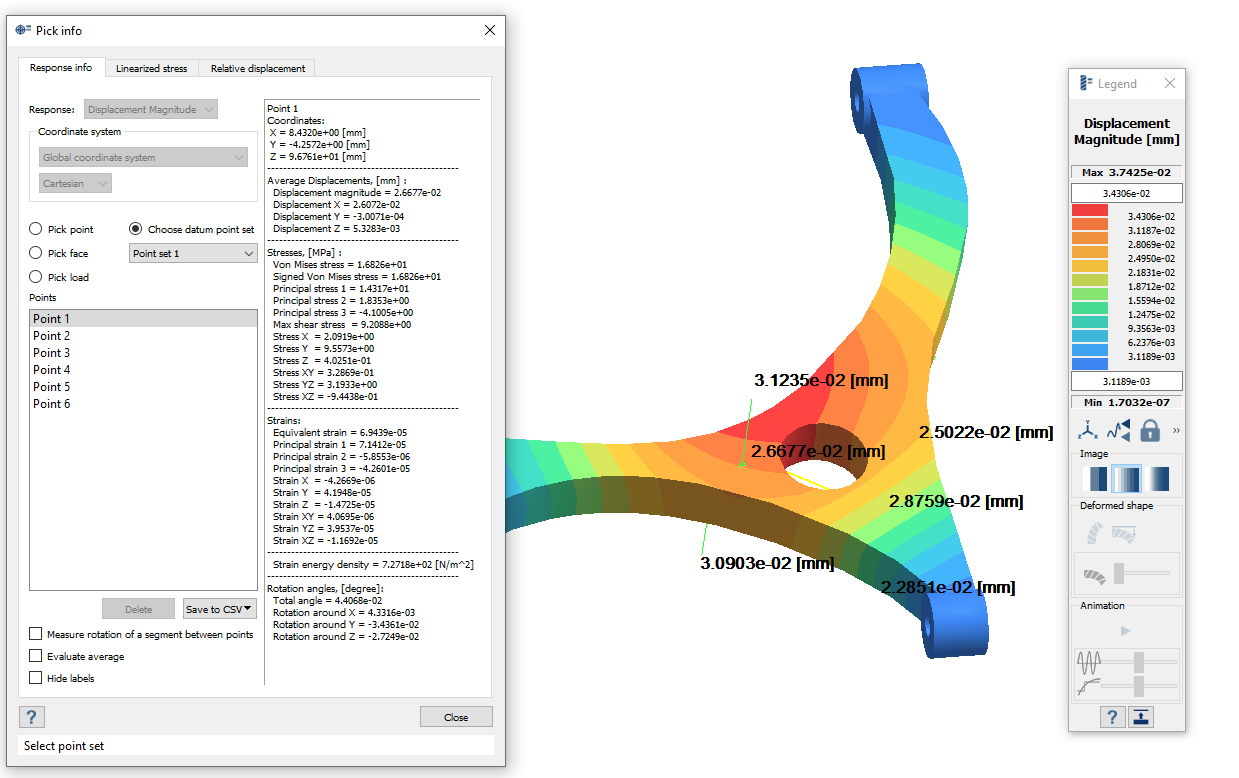The image size is (1239, 778).
Task: Open the Point set 1 dropdown
Action: tap(194, 254)
